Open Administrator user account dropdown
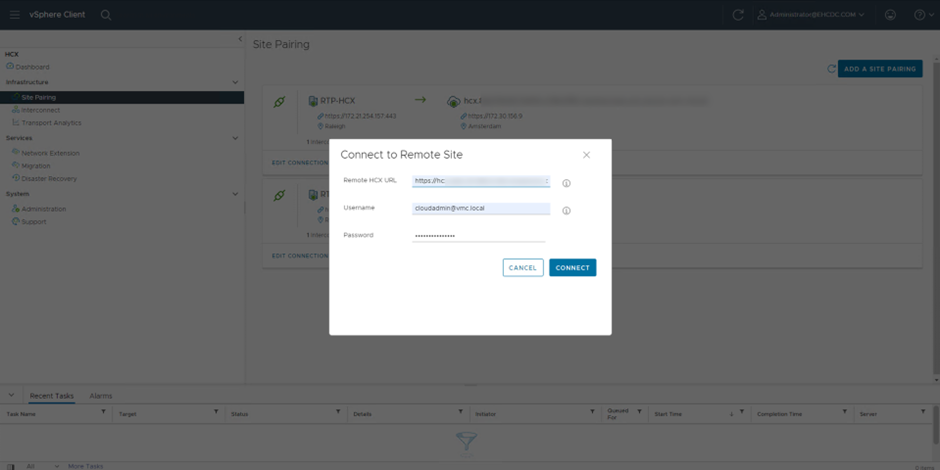Image resolution: width=940 pixels, height=470 pixels. pos(811,15)
